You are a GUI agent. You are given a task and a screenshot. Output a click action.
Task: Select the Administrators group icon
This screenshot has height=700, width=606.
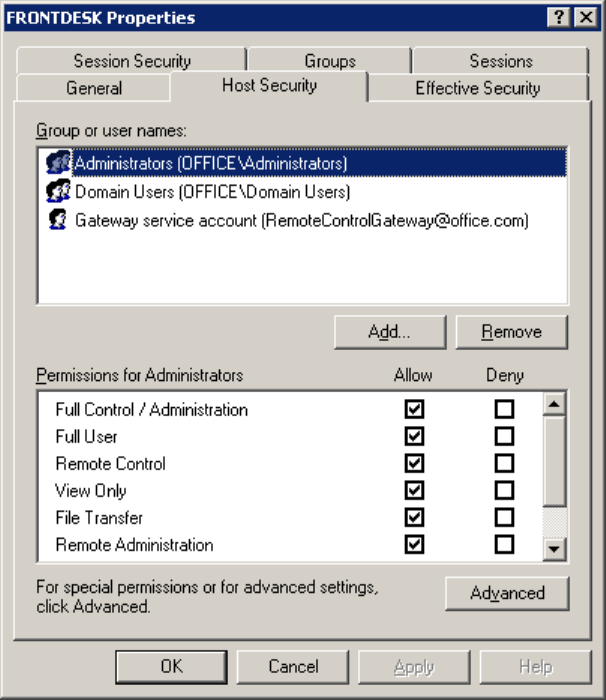click(x=58, y=162)
